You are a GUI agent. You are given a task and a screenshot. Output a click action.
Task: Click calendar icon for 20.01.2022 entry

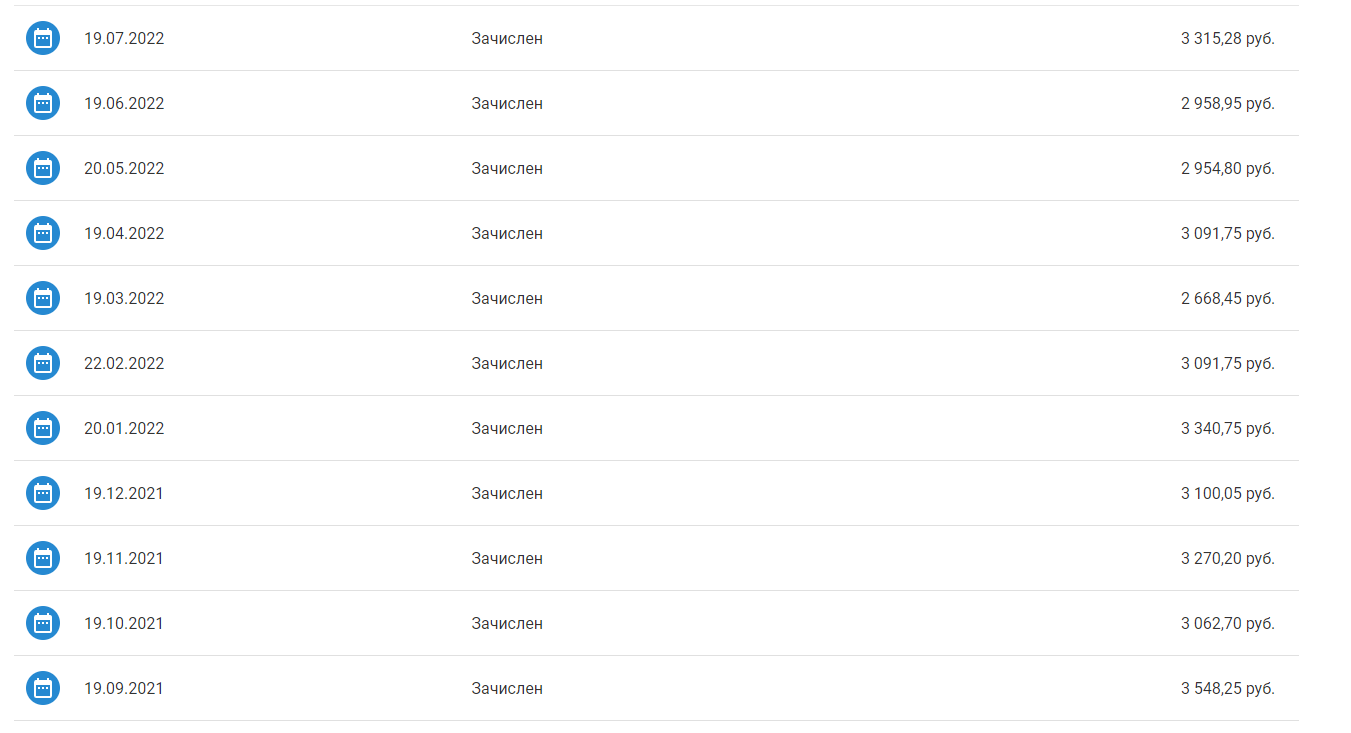click(x=43, y=428)
